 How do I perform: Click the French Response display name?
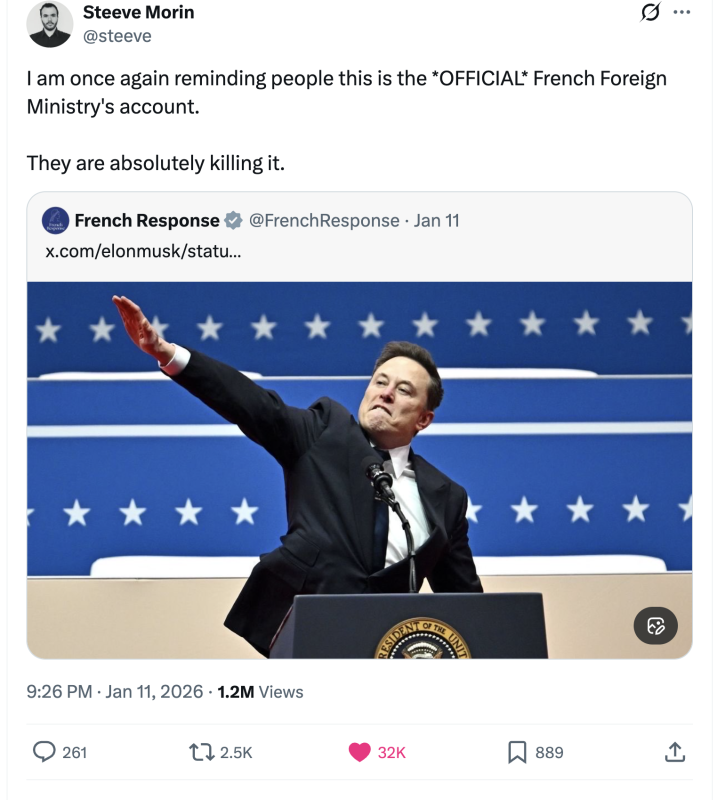147,220
